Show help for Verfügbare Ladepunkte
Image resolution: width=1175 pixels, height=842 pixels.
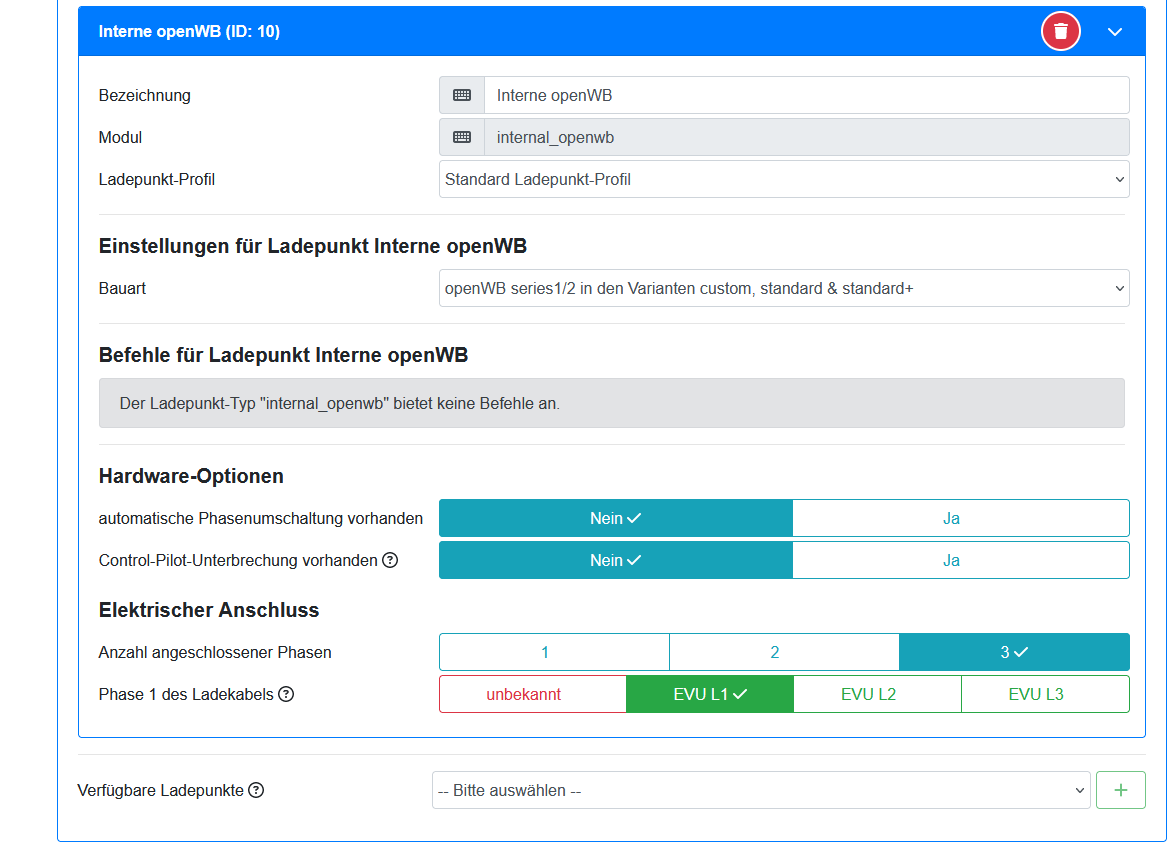(x=256, y=790)
